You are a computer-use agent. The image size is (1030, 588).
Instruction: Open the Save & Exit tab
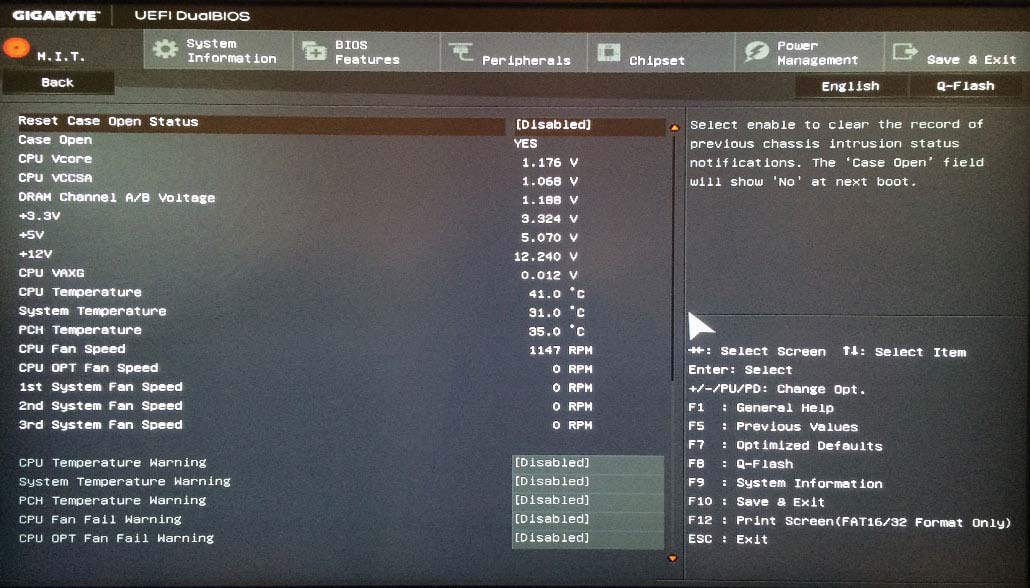[958, 53]
